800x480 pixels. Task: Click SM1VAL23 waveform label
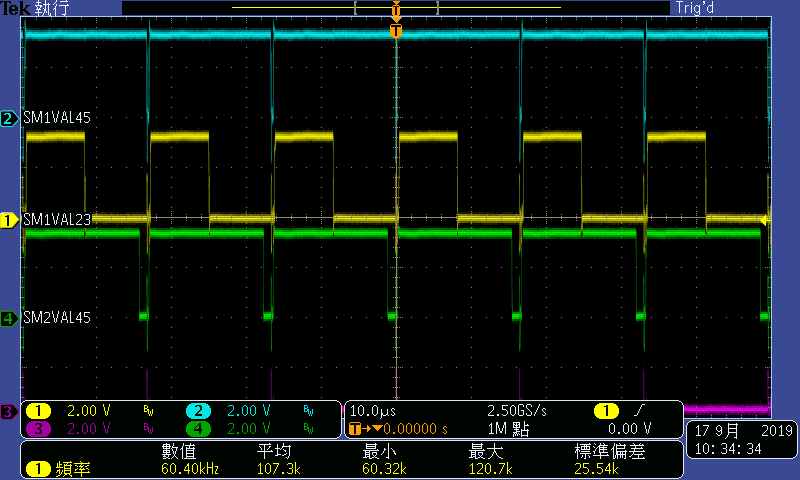point(57,220)
